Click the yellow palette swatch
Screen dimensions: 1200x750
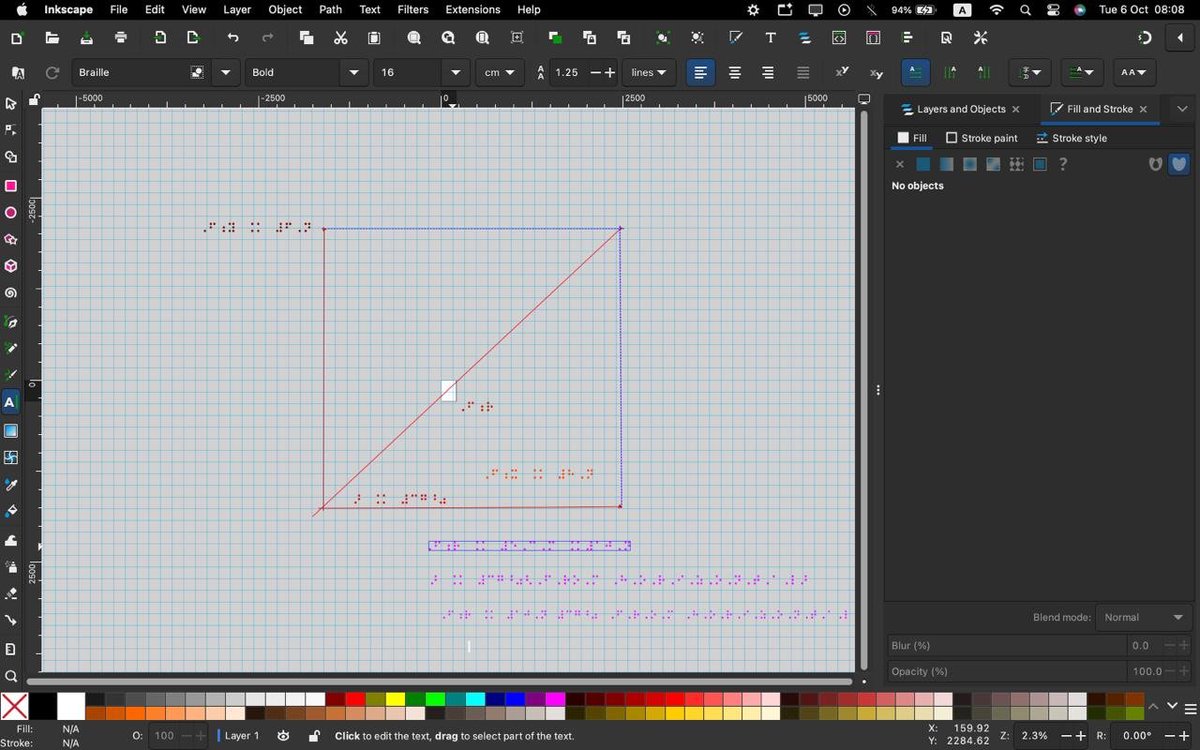click(395, 699)
